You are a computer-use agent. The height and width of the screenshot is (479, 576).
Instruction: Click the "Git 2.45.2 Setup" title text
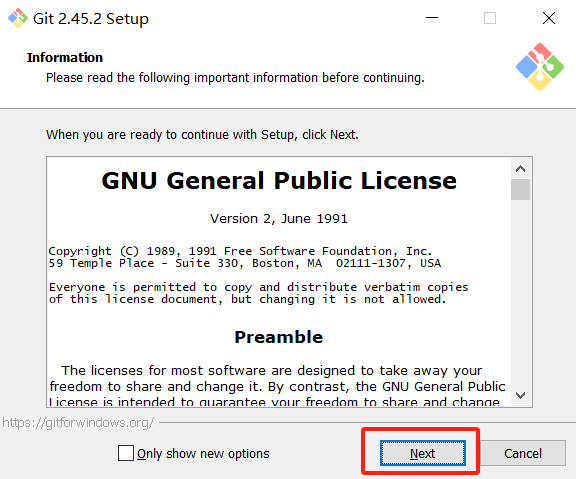91,19
